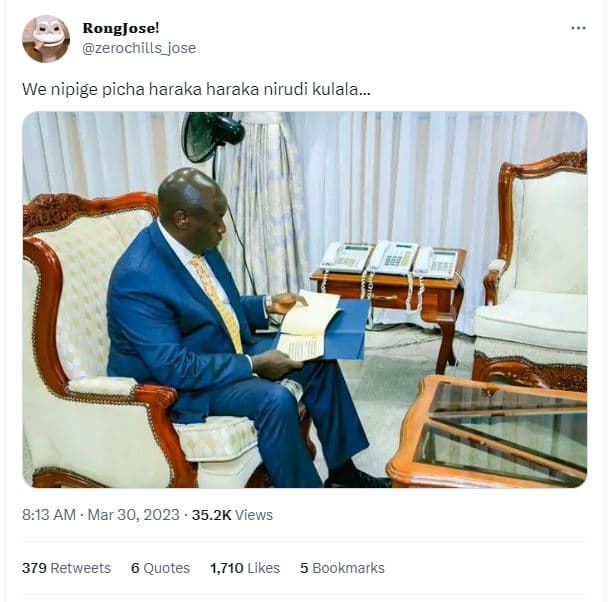The width and height of the screenshot is (611, 602).
Task: Open the 8:13 AM timestamp link
Action: coord(49,515)
